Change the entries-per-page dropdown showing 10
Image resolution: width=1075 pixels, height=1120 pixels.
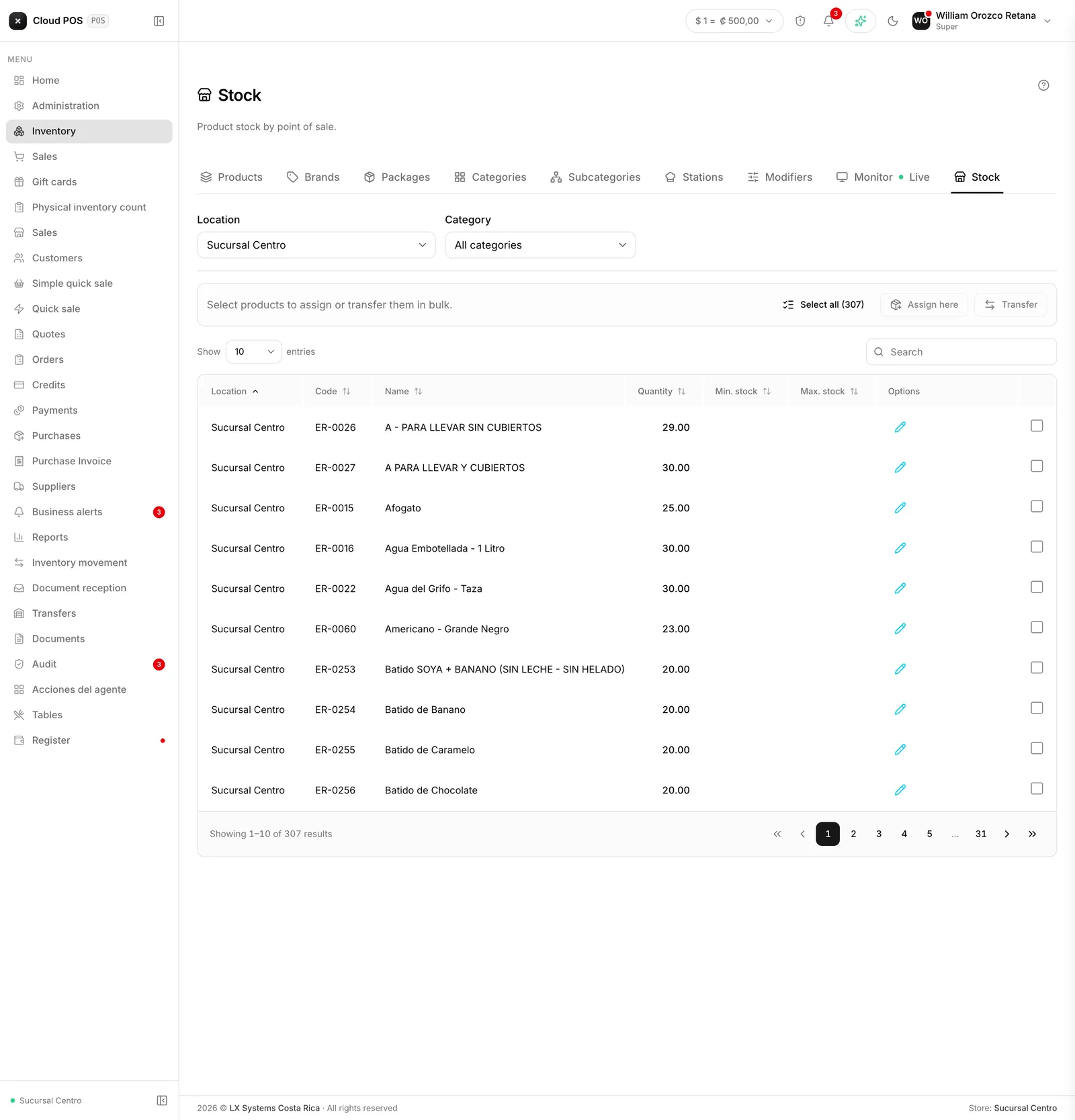point(254,352)
